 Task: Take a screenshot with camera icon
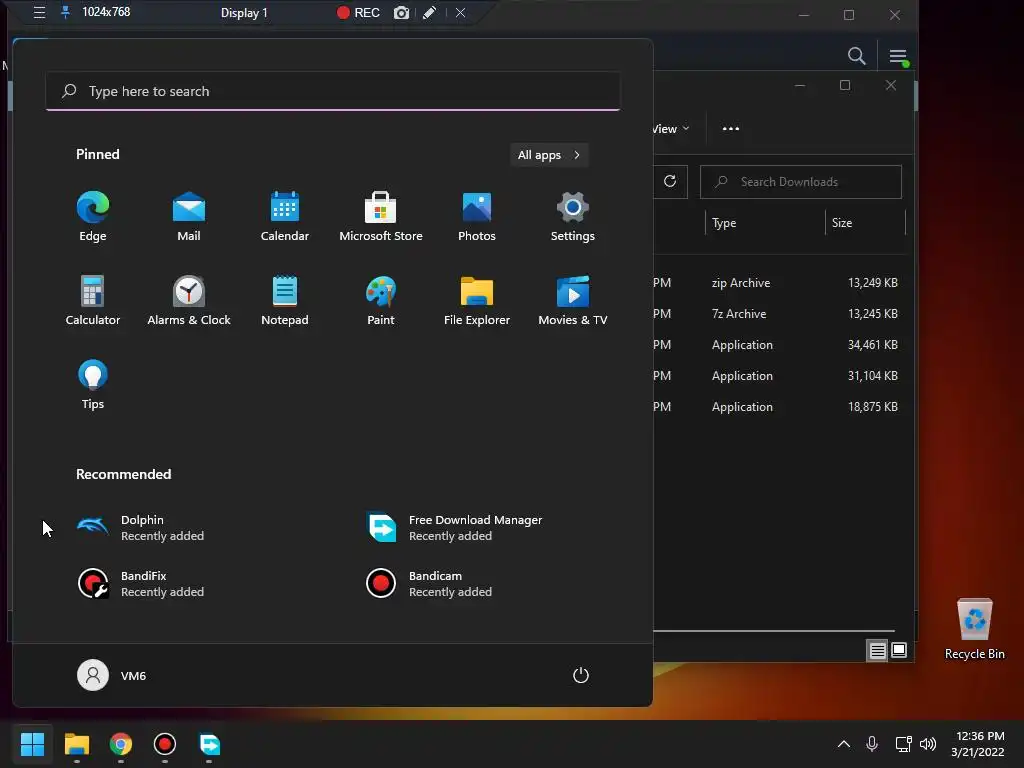401,13
